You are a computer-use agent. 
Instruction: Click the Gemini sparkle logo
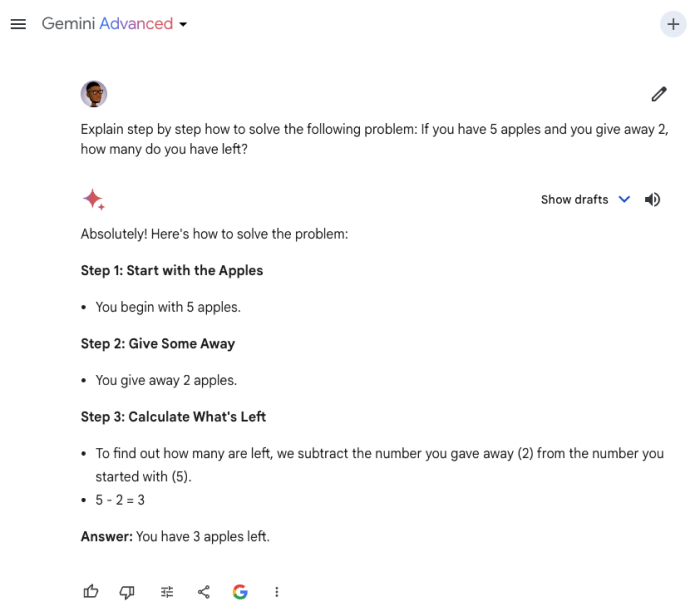pos(94,199)
